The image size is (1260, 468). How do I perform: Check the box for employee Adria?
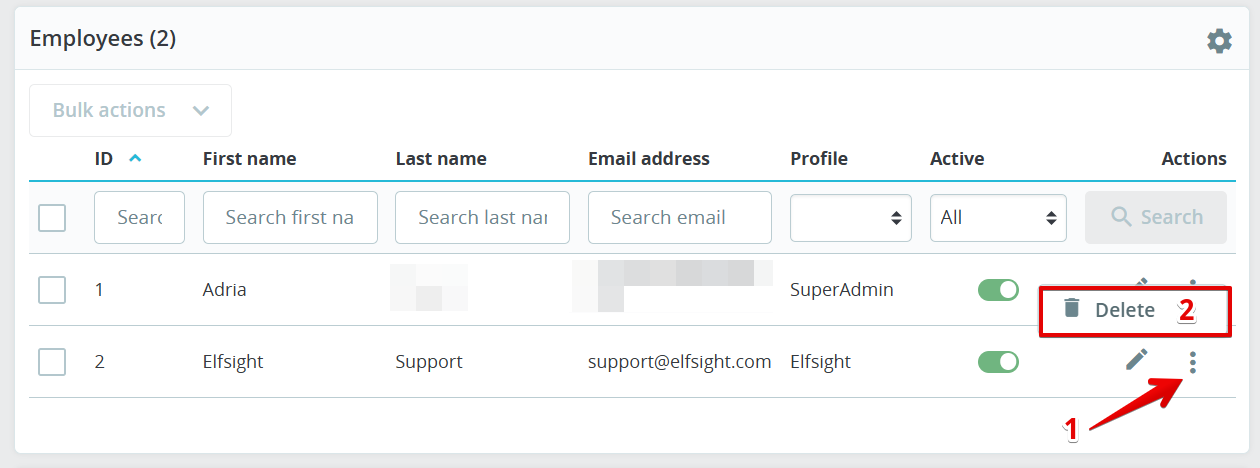tap(52, 290)
